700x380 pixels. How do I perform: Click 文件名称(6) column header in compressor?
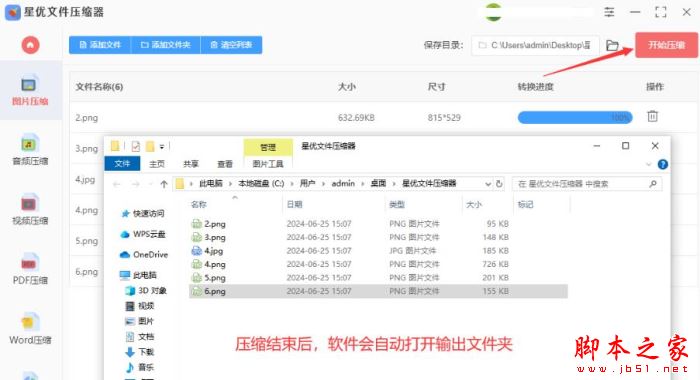point(99,87)
